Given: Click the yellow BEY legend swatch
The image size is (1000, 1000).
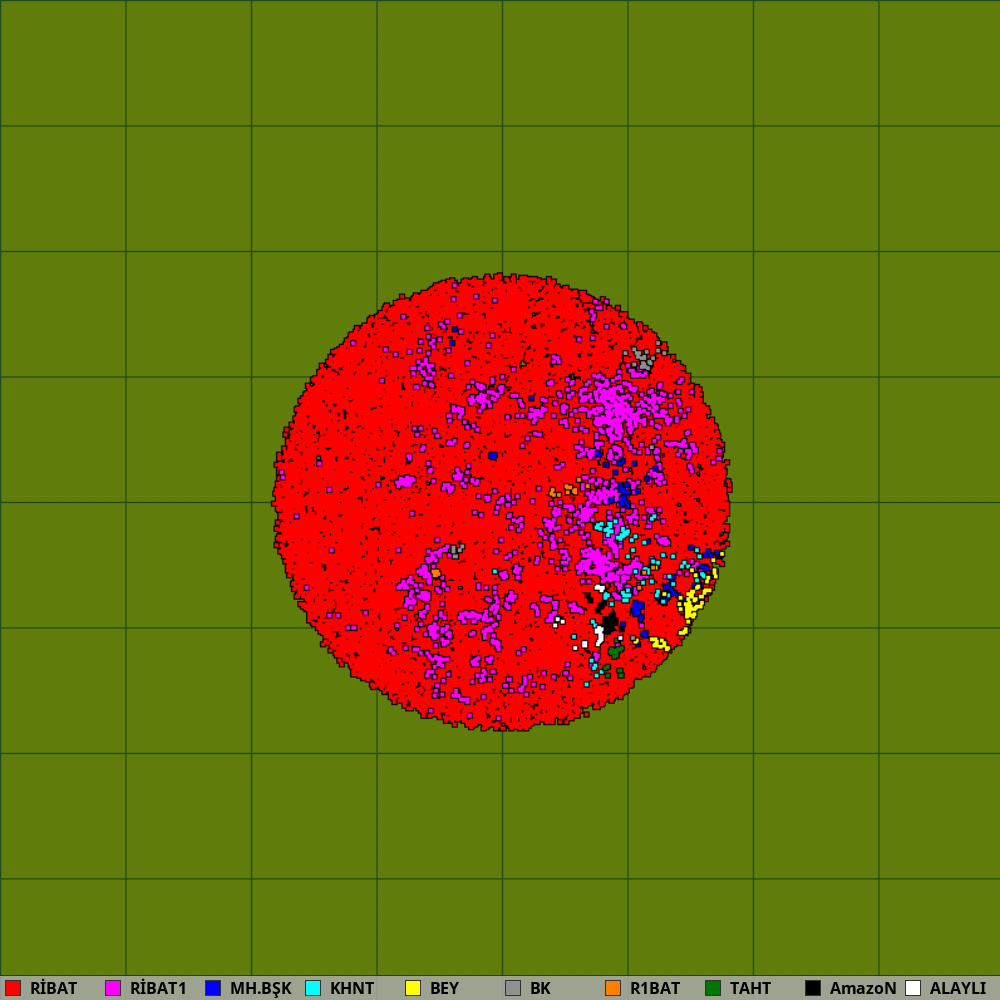Looking at the screenshot, I should 413,988.
